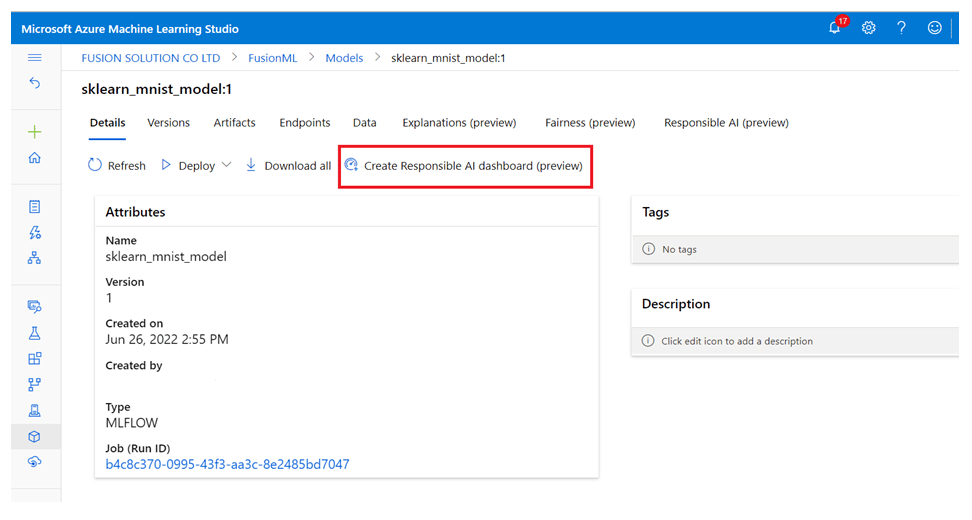The height and width of the screenshot is (520, 972).
Task: Click the Refresh button
Action: [117, 165]
